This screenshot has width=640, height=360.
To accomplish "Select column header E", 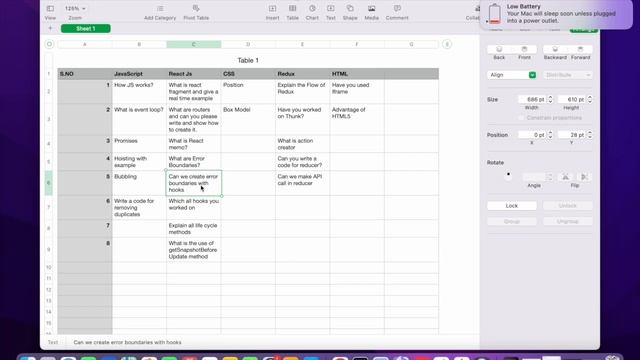I will pos(302,44).
